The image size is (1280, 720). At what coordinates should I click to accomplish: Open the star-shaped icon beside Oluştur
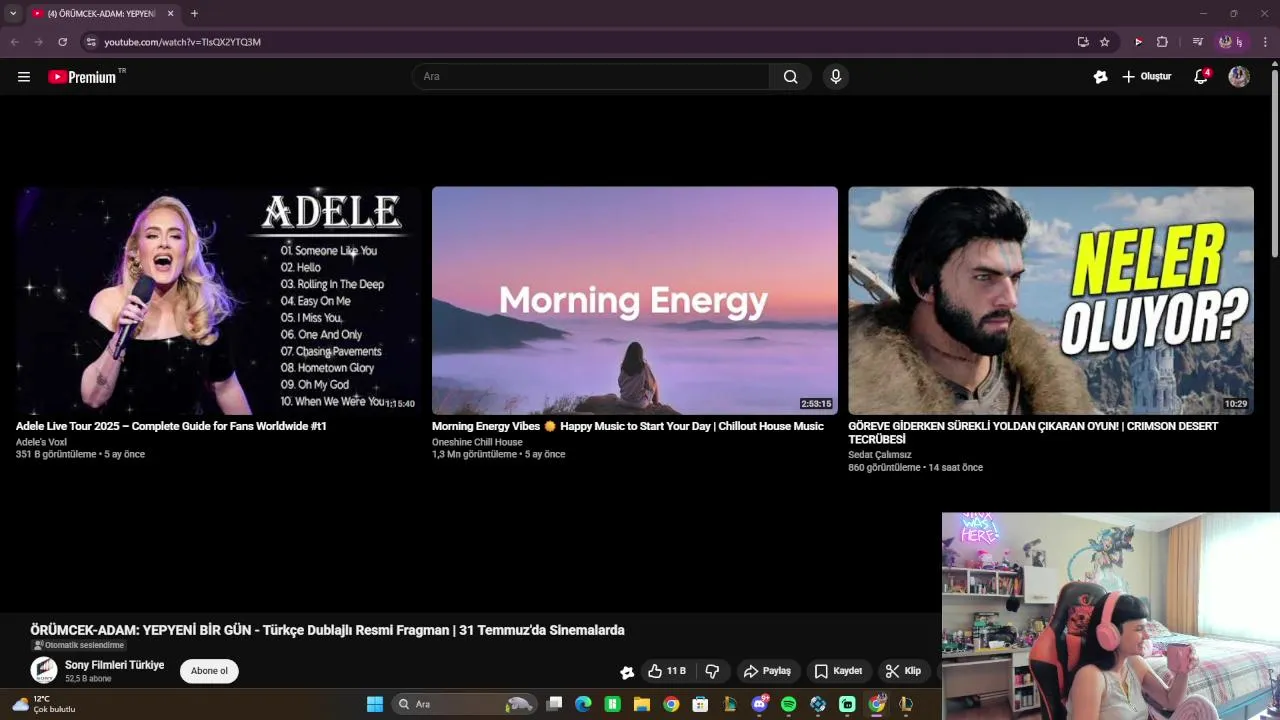coord(1101,77)
